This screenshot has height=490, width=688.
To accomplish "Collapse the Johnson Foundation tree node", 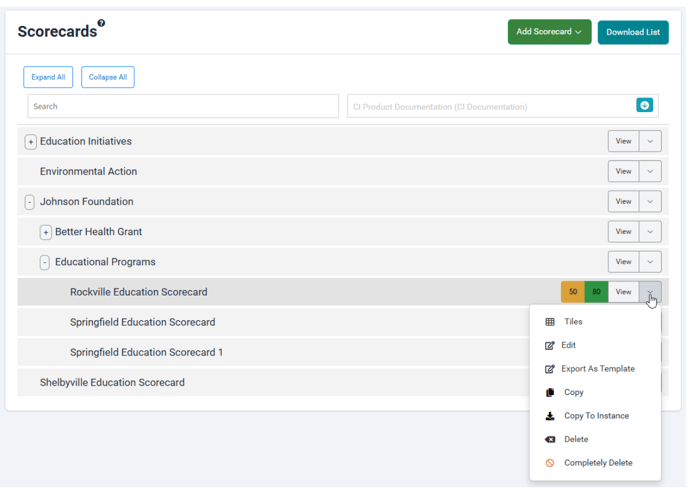I will tap(30, 202).
